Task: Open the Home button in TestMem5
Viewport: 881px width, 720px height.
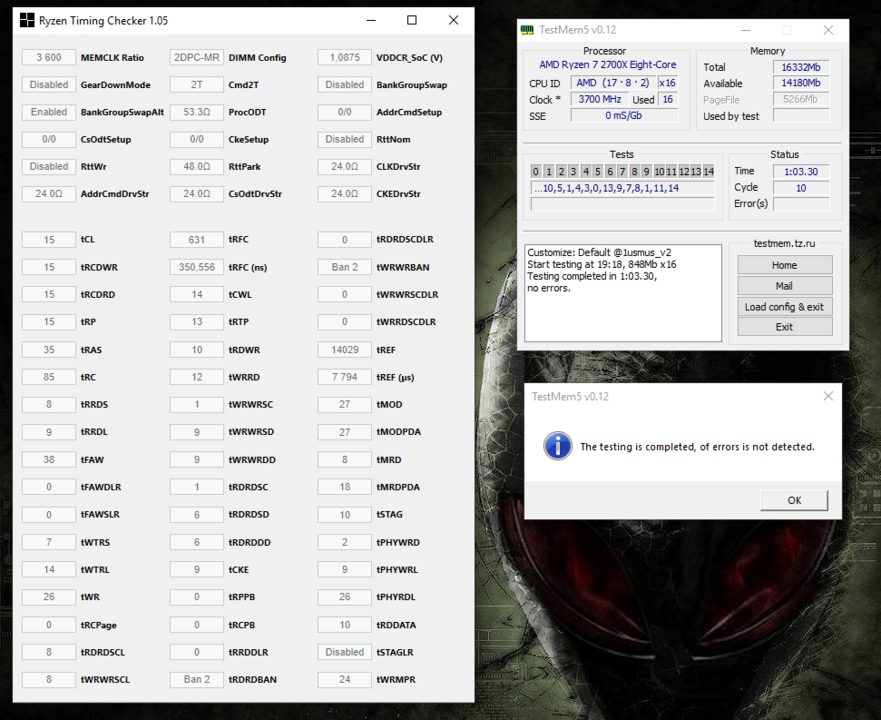Action: click(x=784, y=265)
